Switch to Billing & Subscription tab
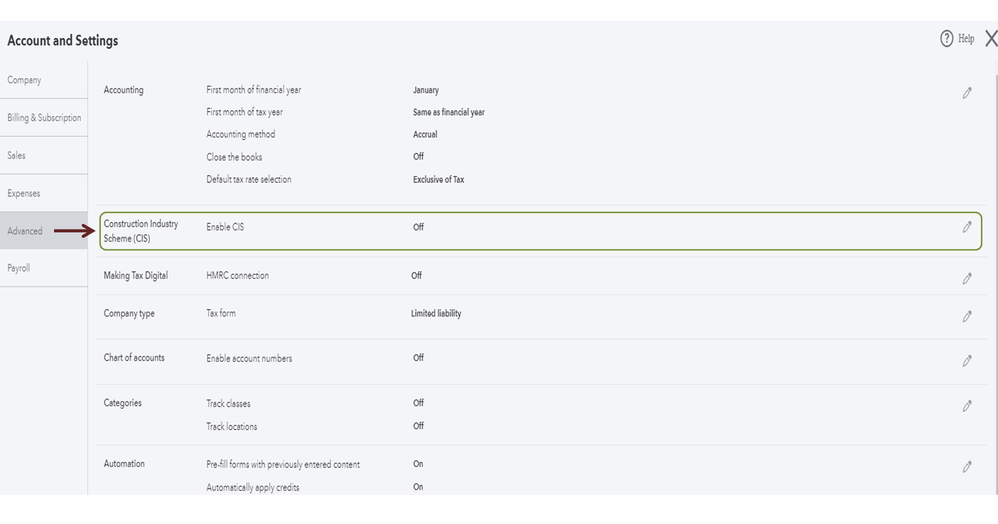The image size is (998, 524). [44, 118]
